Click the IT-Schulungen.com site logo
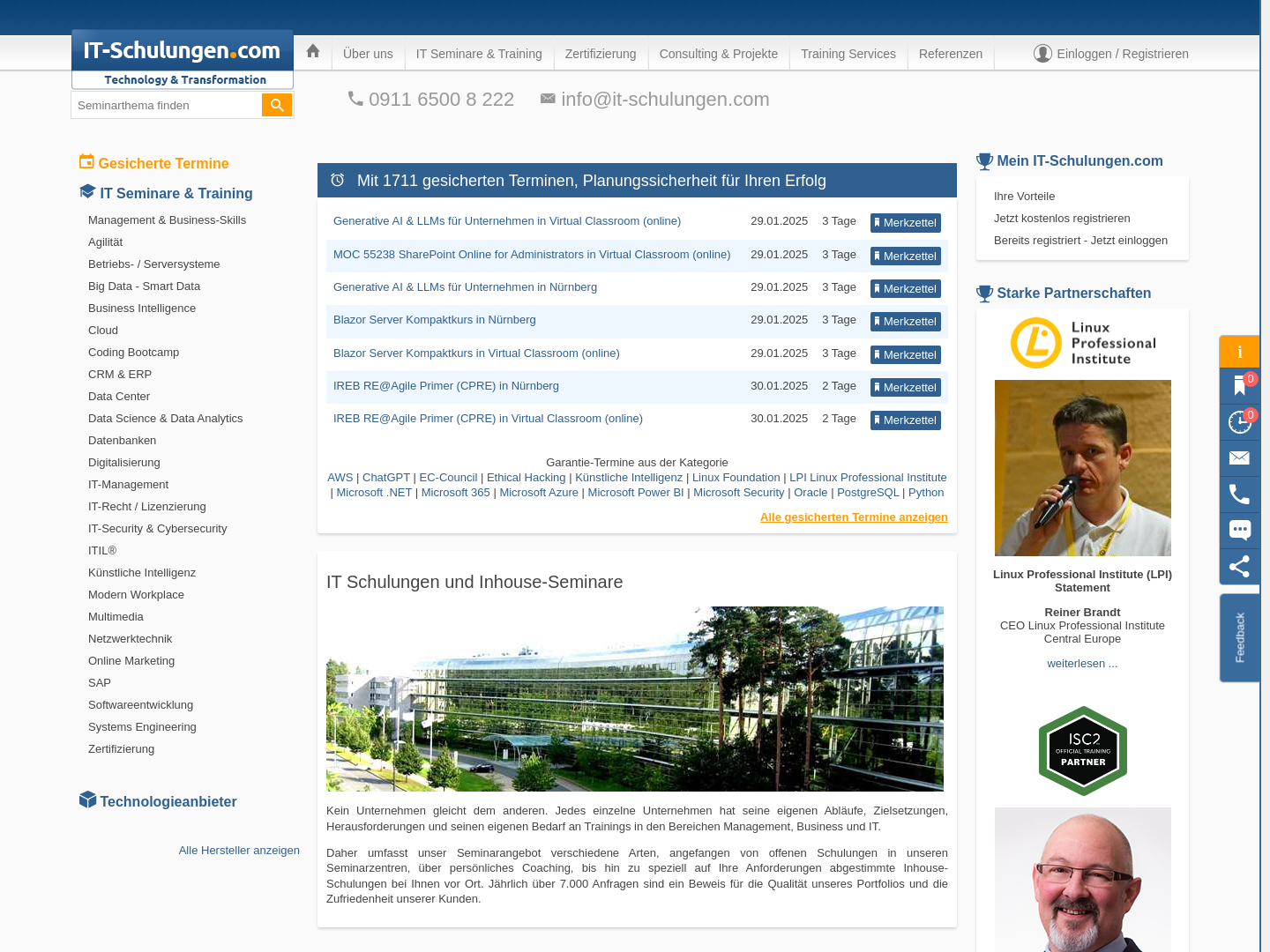The height and width of the screenshot is (952, 1270). pos(182,59)
